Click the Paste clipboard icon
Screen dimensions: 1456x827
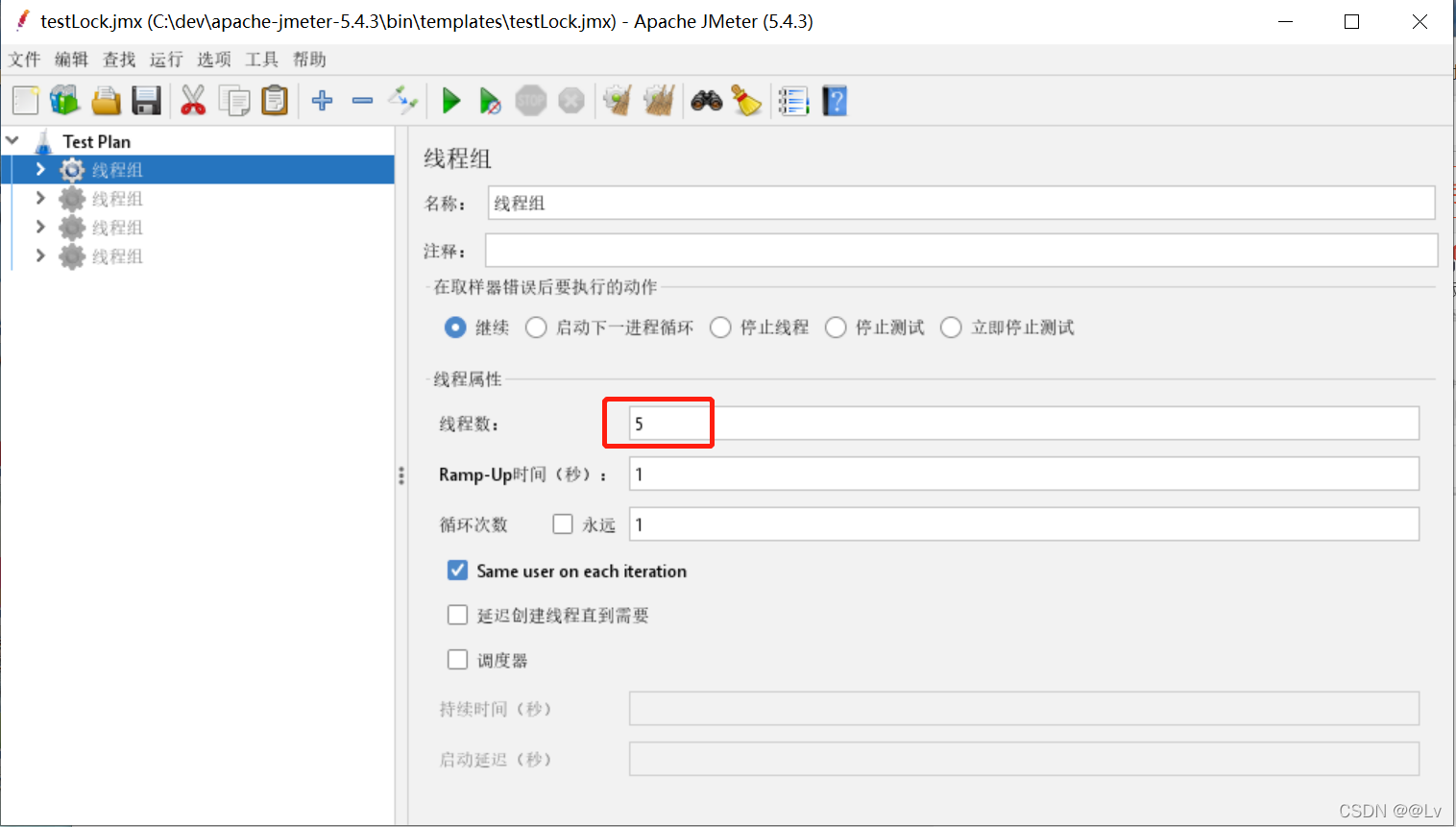click(x=275, y=101)
